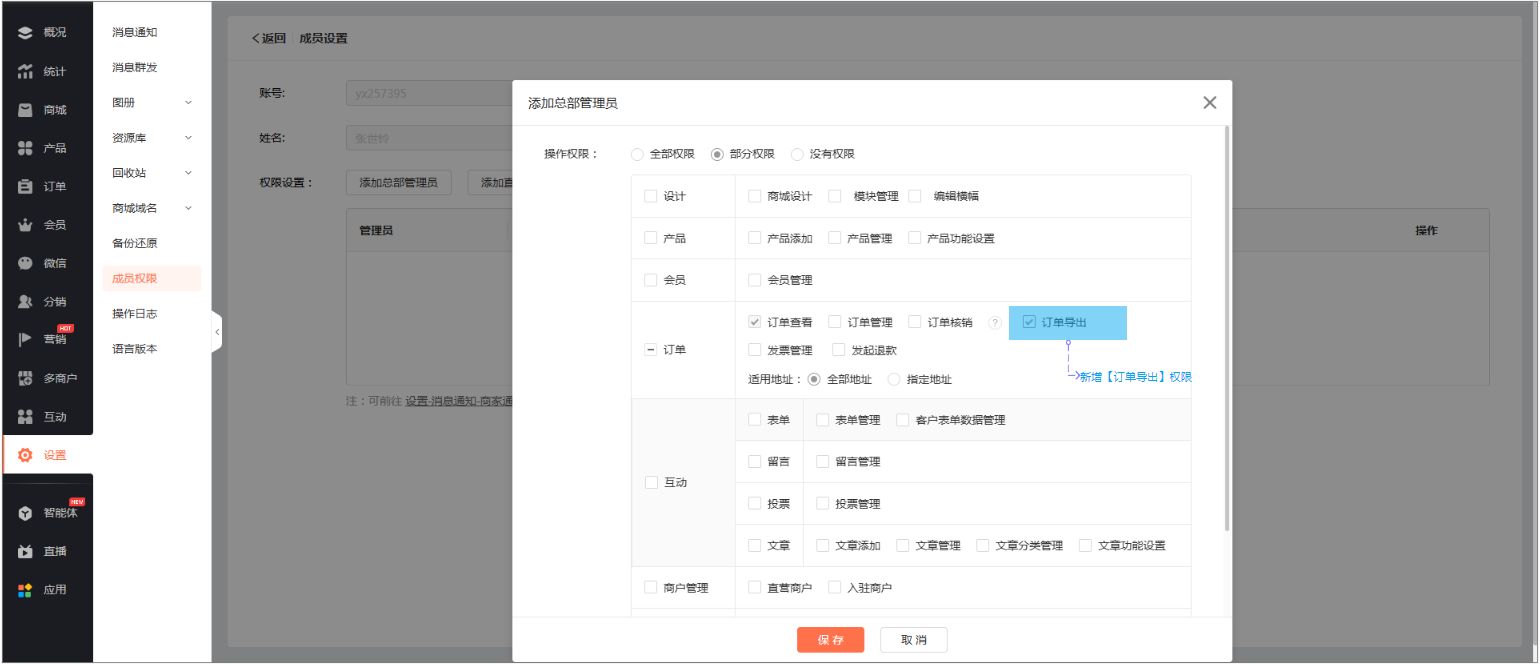Close the 添加总部管理员 dialog with X

tap(1209, 103)
